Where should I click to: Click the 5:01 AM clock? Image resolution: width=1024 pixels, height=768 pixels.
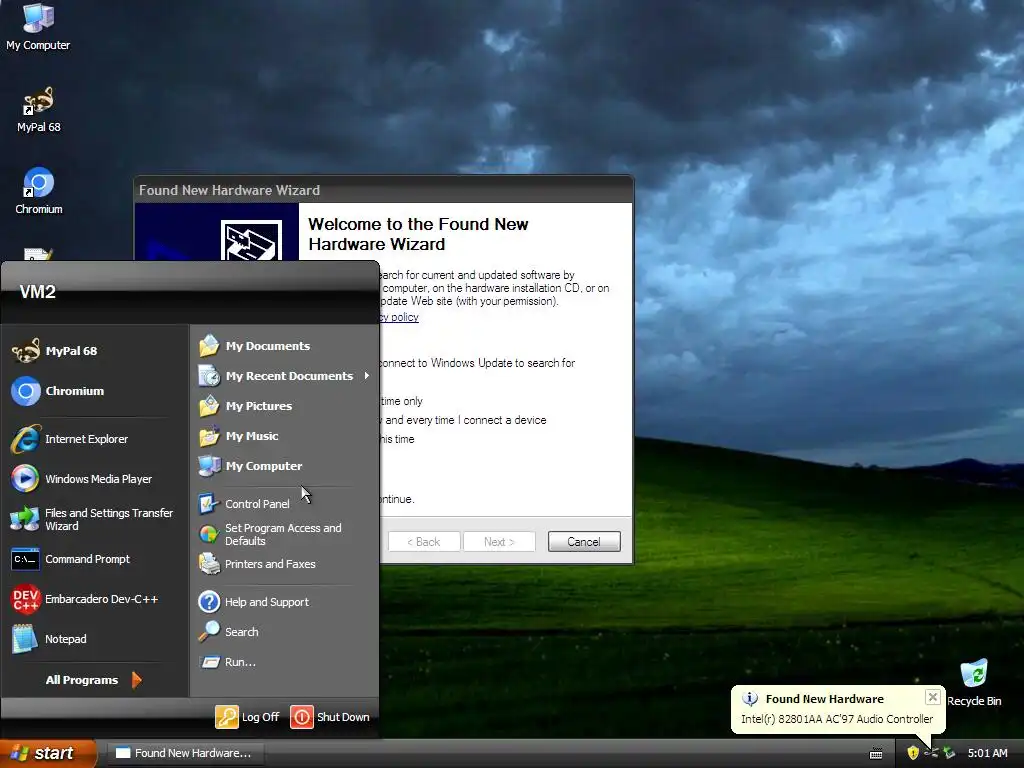(x=987, y=753)
